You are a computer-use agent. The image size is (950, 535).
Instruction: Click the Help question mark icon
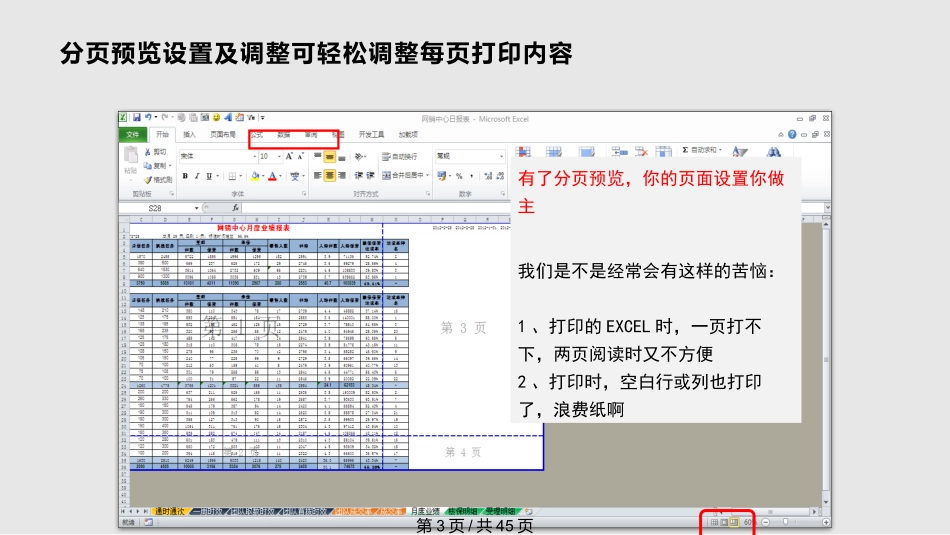[792, 135]
